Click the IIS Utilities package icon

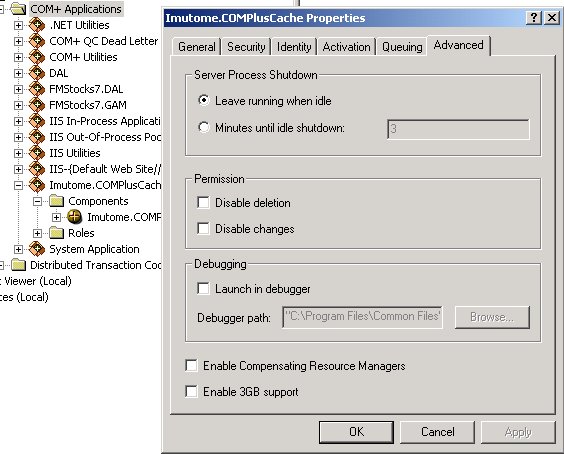(37, 153)
